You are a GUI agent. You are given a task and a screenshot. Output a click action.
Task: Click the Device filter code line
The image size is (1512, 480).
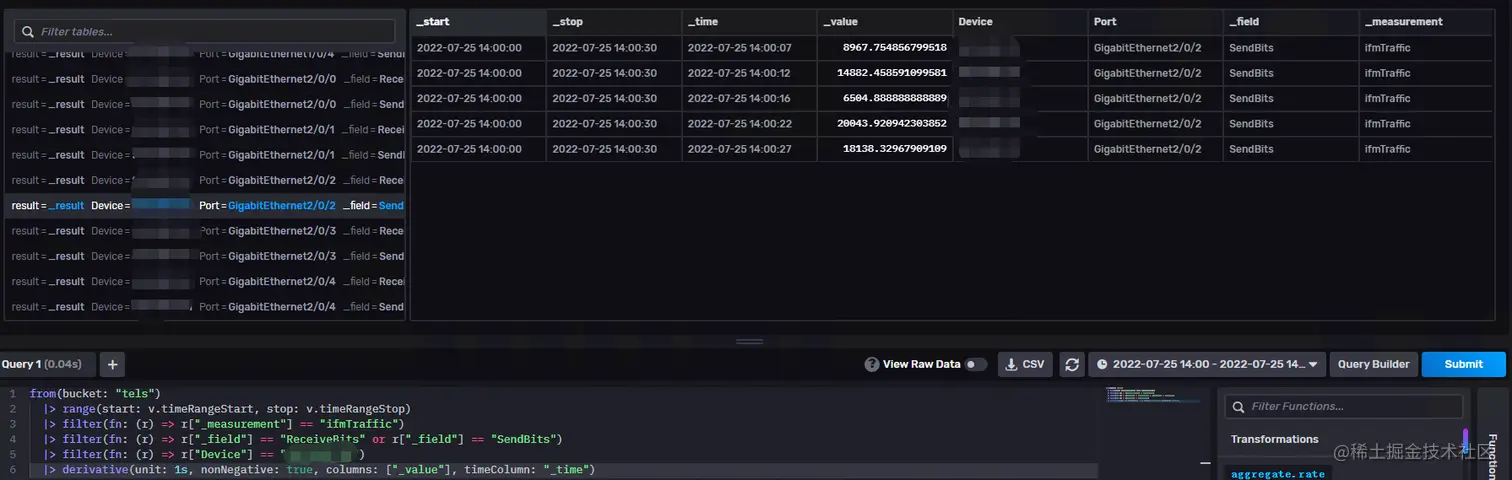coord(204,455)
